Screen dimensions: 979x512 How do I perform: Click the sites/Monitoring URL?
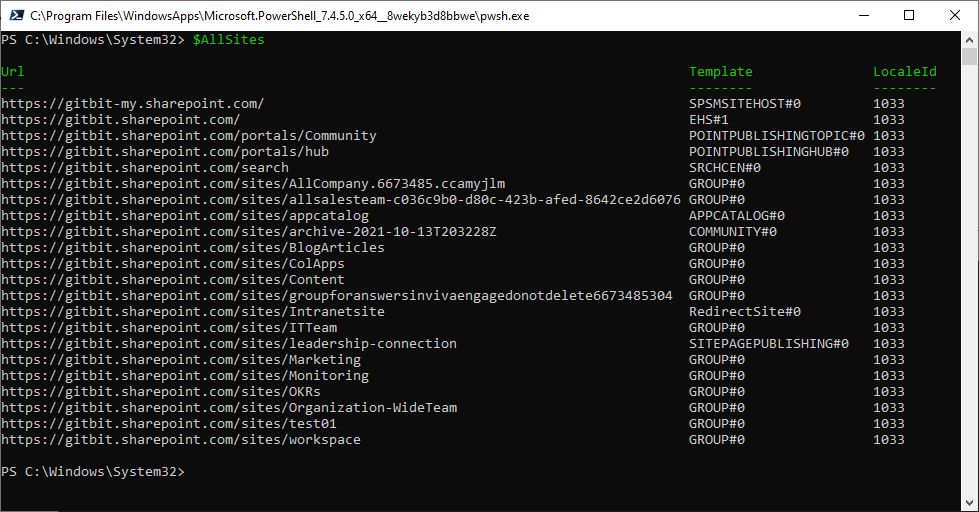coord(185,376)
